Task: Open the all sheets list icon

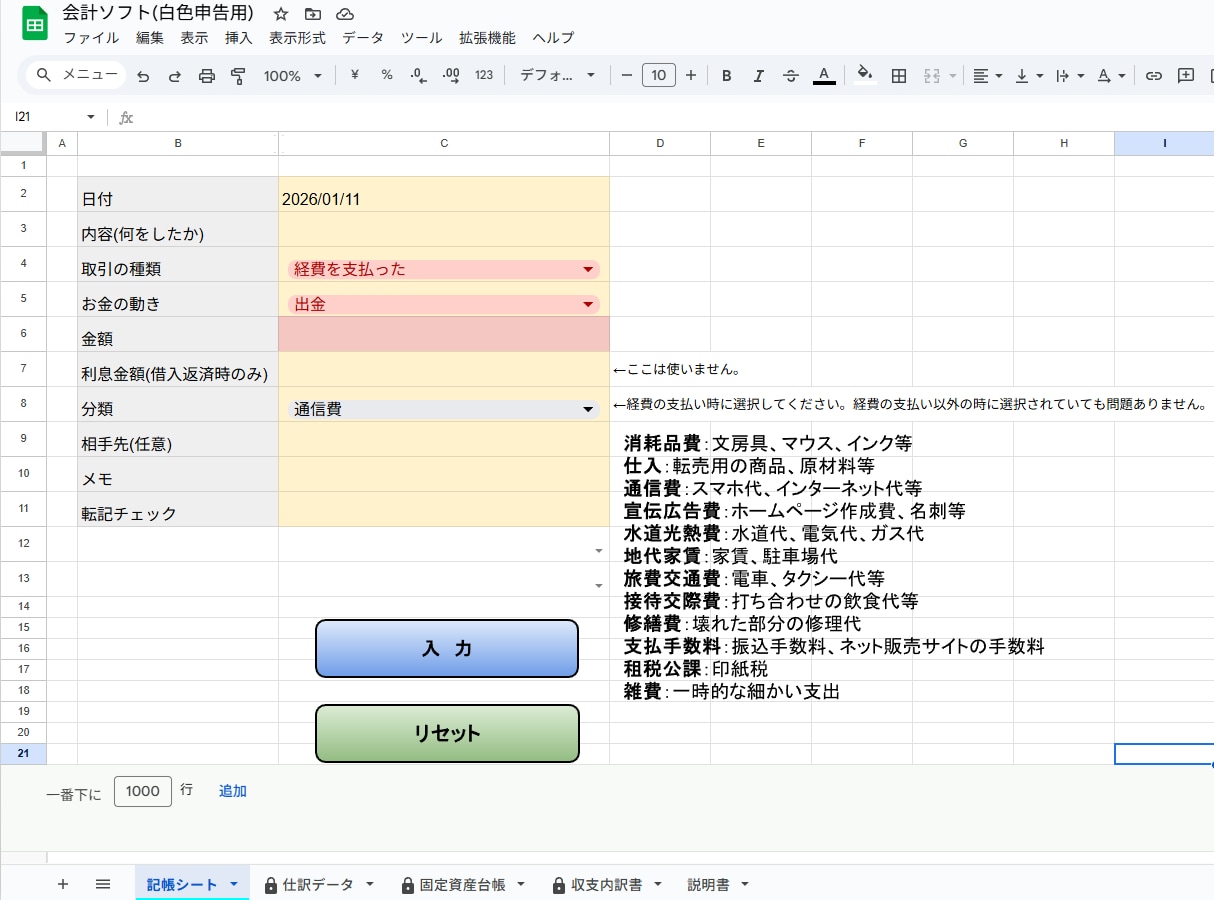Action: [x=102, y=884]
